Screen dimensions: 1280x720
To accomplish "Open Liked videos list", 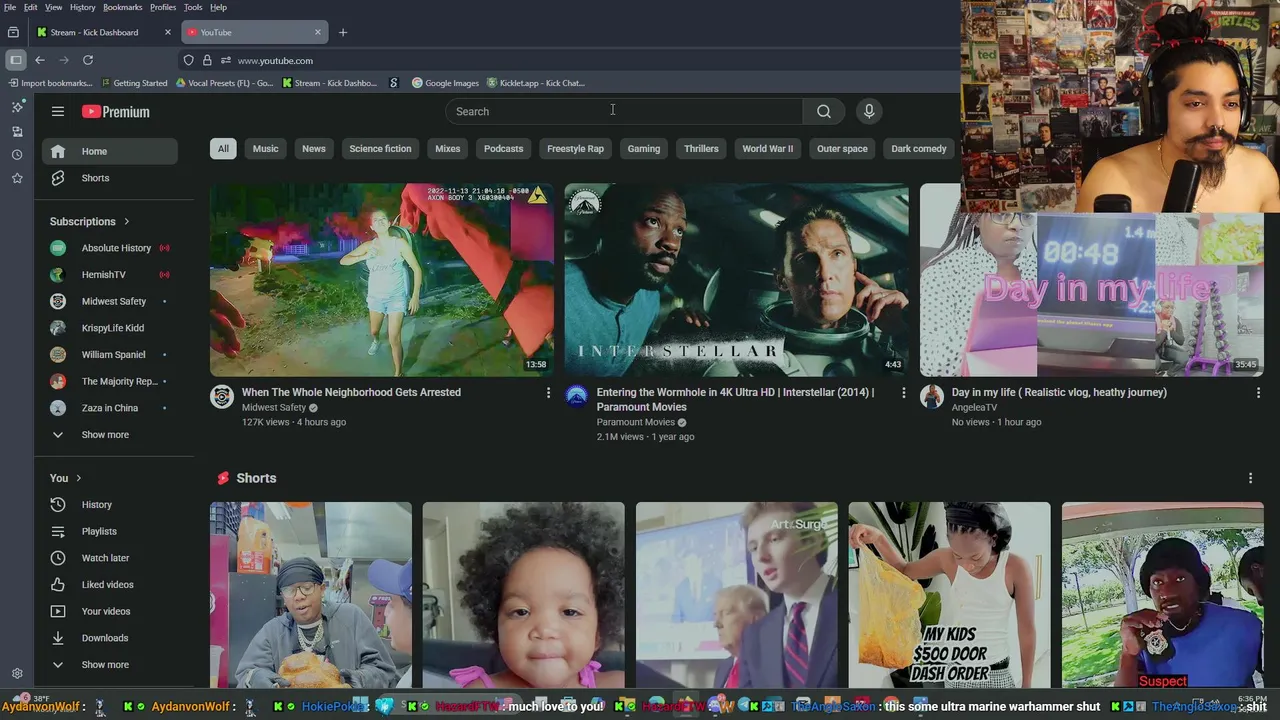I will pyautogui.click(x=110, y=585).
